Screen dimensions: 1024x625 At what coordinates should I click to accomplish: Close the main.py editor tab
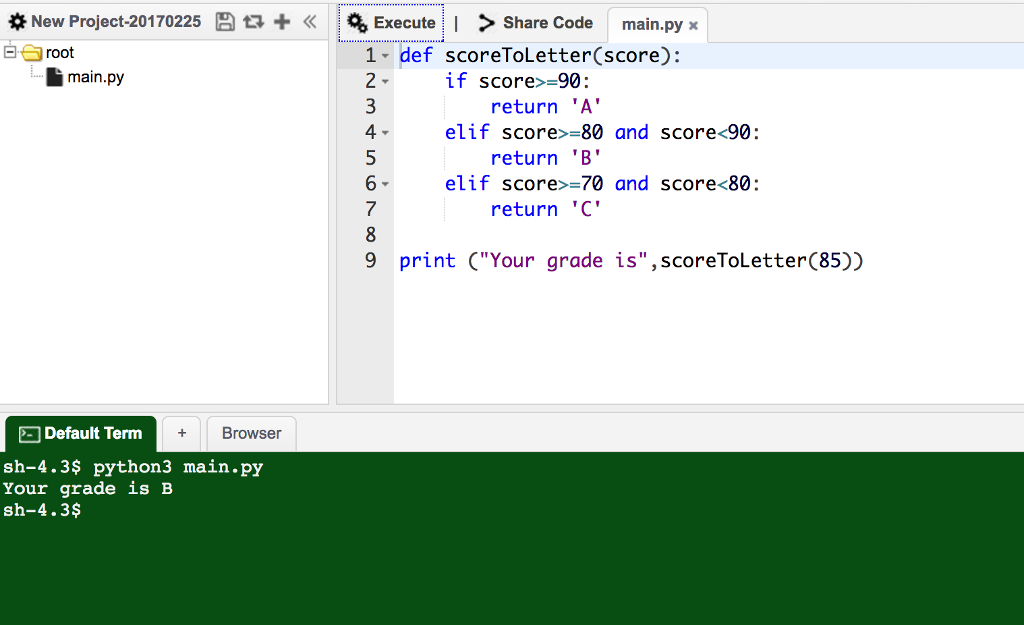[693, 25]
